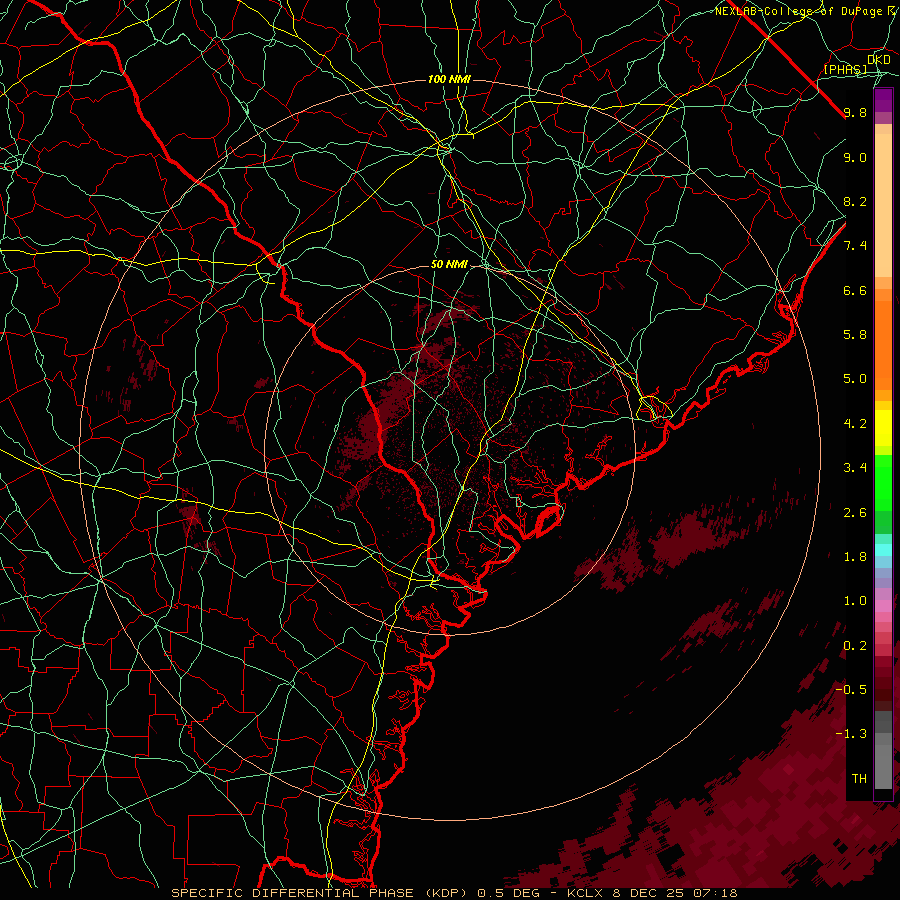The width and height of the screenshot is (900, 900).
Task: Click the 2.6 value on the color scale
Action: (855, 513)
